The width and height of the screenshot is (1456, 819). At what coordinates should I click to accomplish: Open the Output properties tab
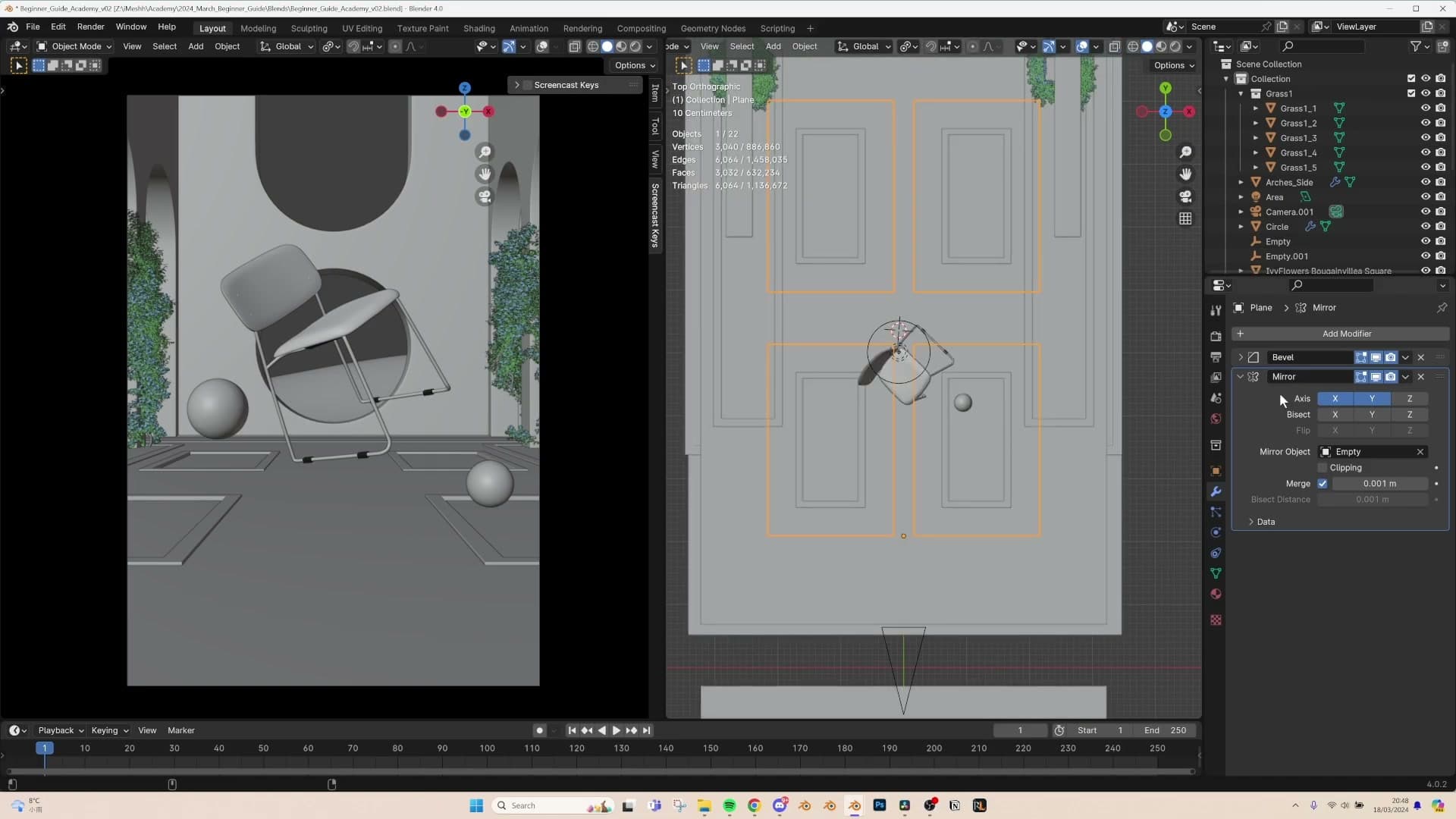1216,356
